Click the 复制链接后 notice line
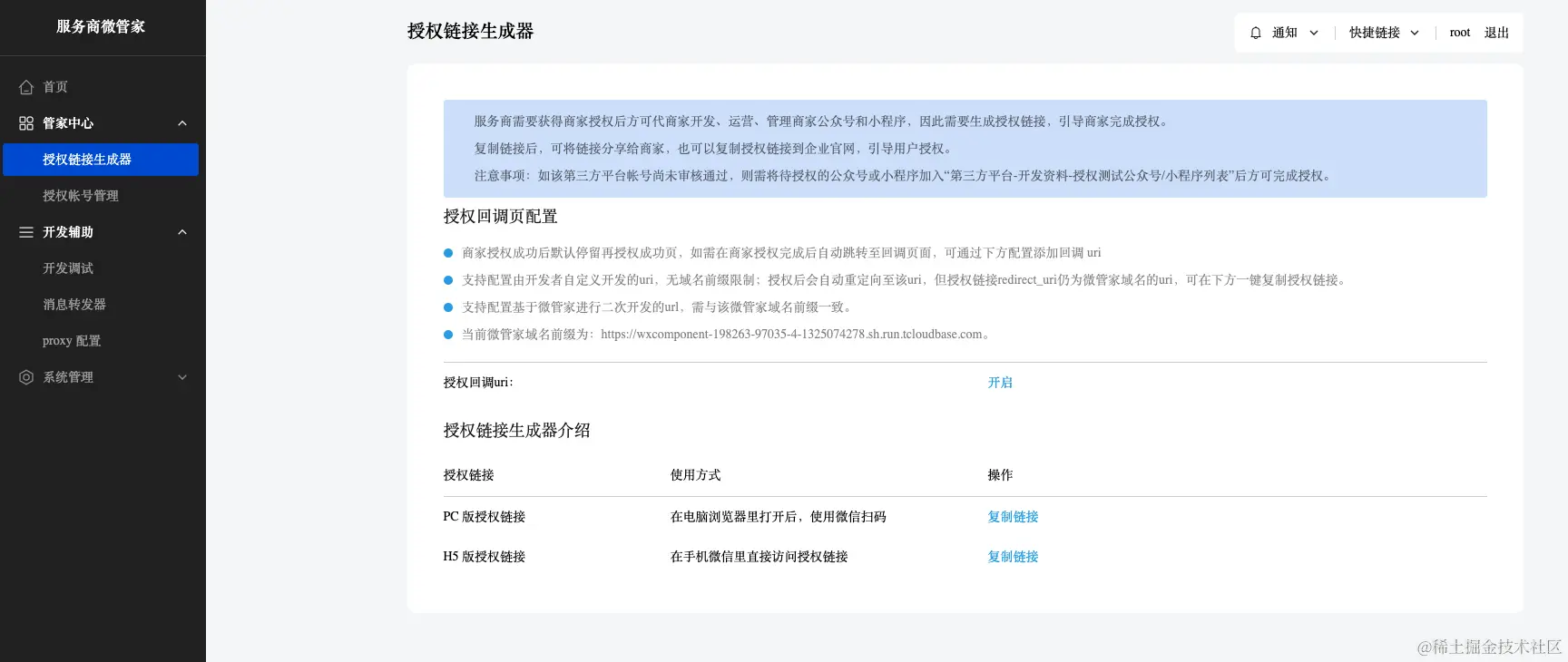The image size is (1568, 662). pos(715,149)
